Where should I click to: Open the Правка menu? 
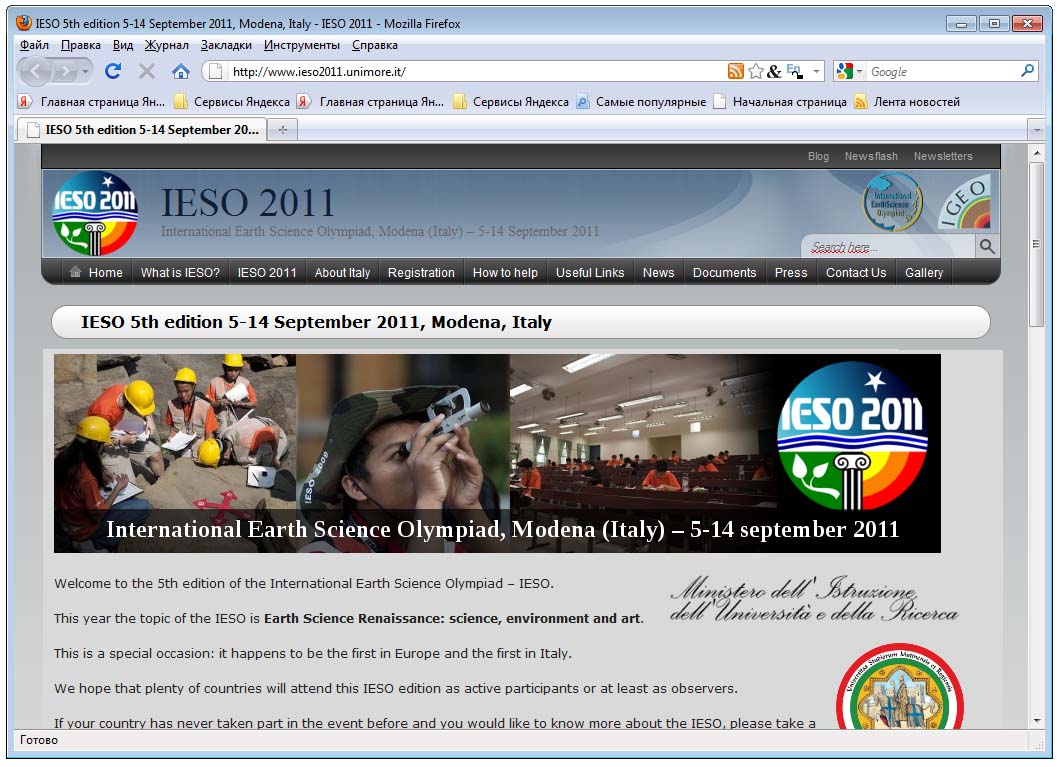click(x=81, y=45)
